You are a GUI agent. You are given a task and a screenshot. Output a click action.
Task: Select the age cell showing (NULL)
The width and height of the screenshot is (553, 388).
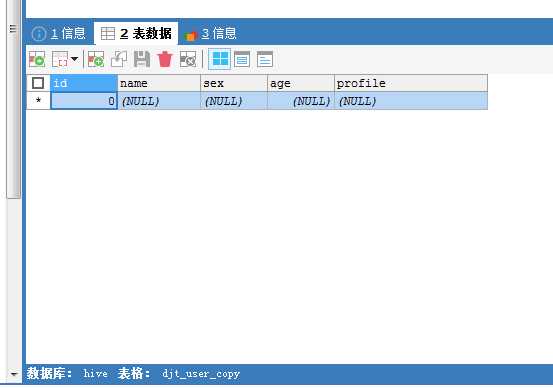[x=301, y=101]
